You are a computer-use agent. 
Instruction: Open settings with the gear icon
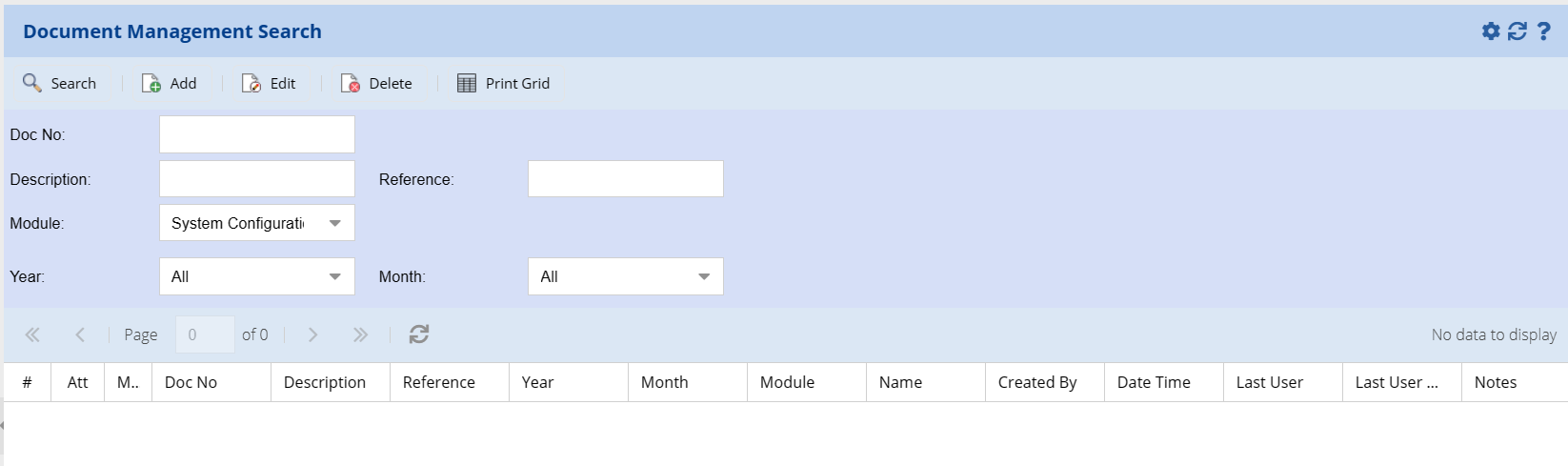[x=1491, y=31]
